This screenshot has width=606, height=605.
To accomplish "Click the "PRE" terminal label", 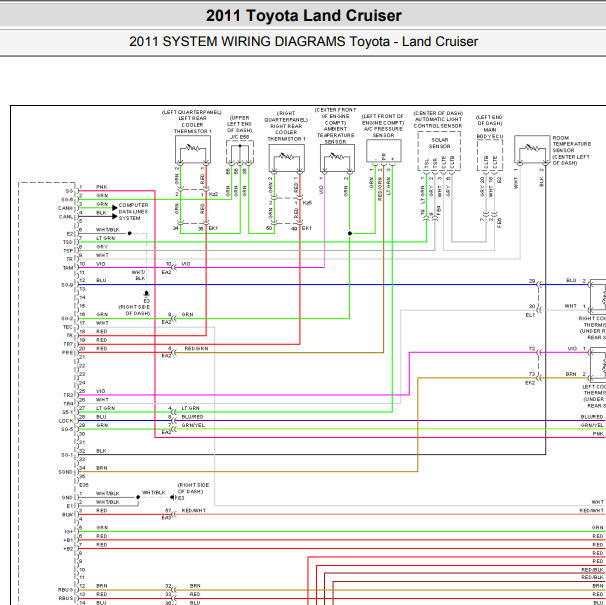I will coord(67,353).
